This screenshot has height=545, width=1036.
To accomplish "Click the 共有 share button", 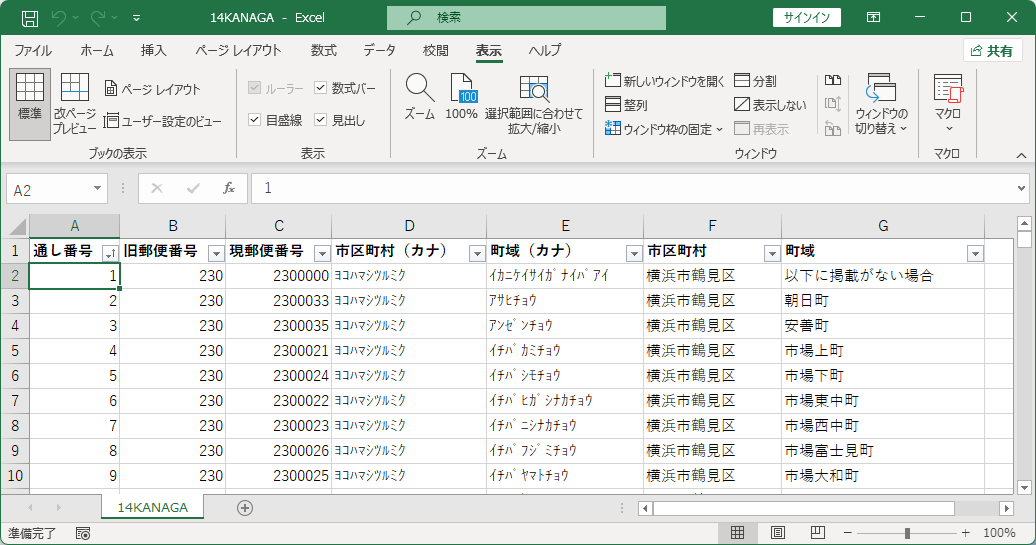I will tap(992, 51).
